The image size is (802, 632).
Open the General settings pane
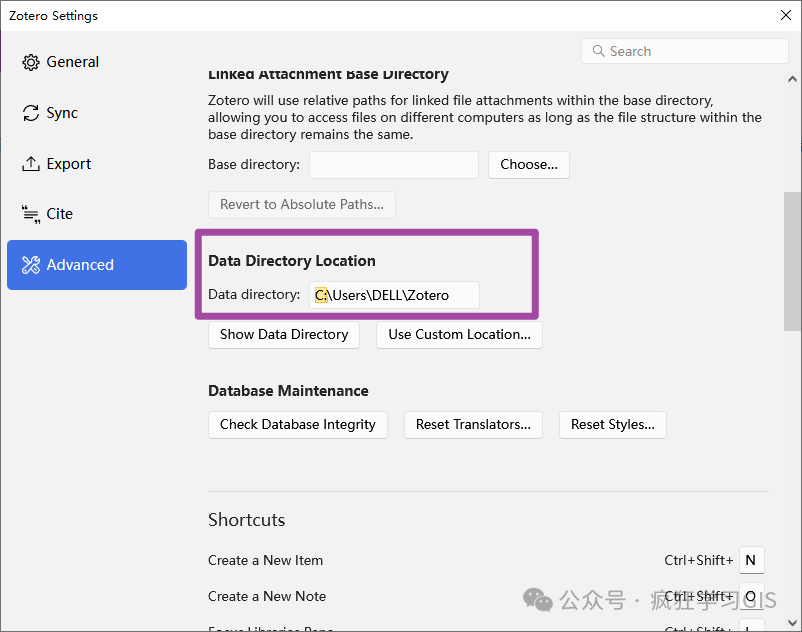(97, 62)
